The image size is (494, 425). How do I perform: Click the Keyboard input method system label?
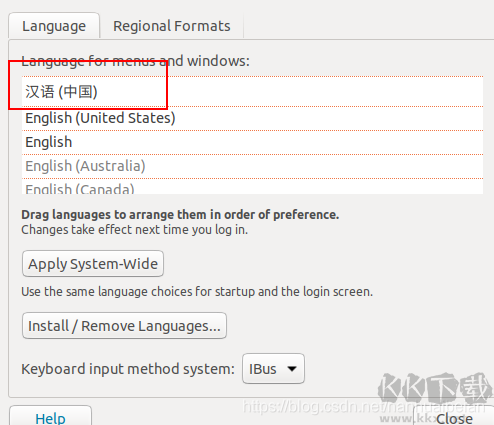pos(128,369)
